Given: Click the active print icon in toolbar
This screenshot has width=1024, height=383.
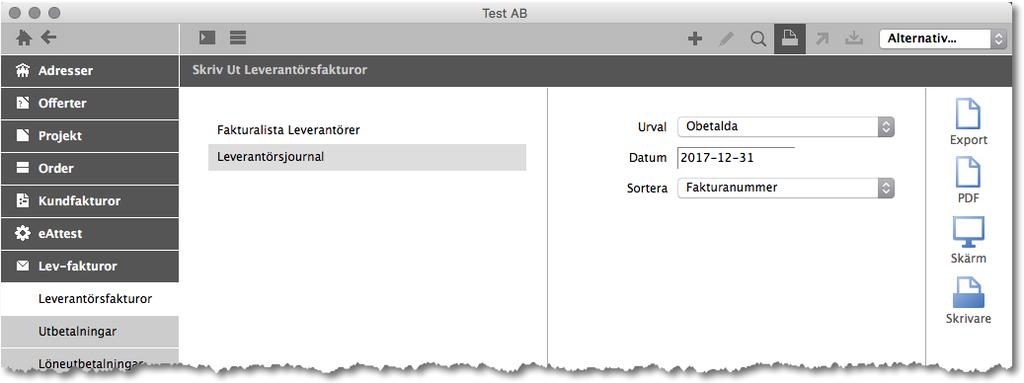Looking at the screenshot, I should point(790,39).
